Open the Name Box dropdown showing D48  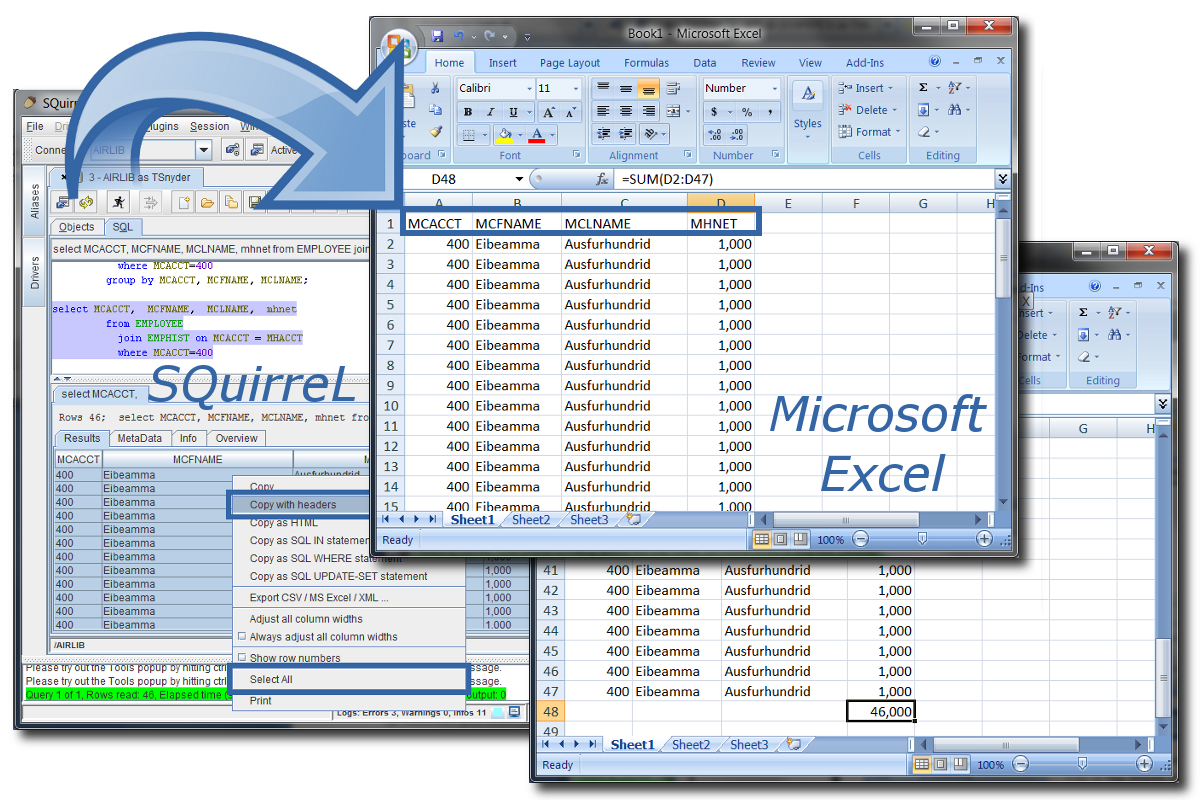pyautogui.click(x=519, y=179)
